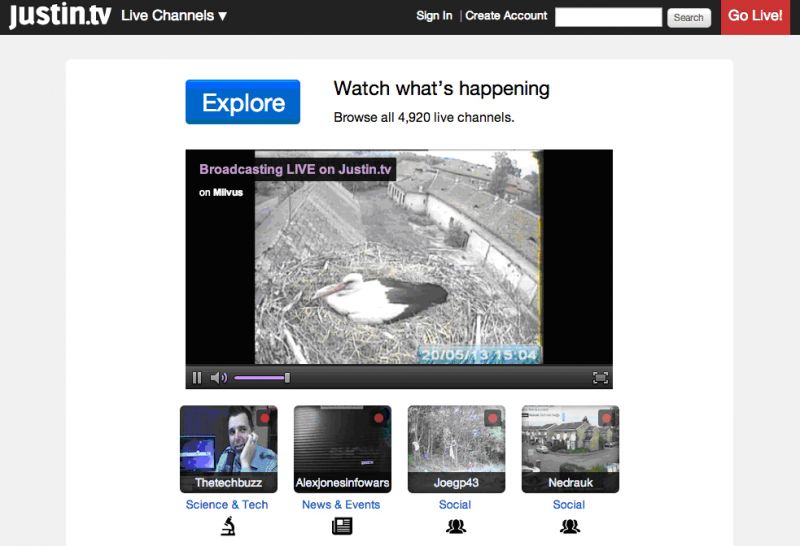This screenshot has width=800, height=546.
Task: Click the Milvus channel name in the video overlay
Action: click(228, 192)
